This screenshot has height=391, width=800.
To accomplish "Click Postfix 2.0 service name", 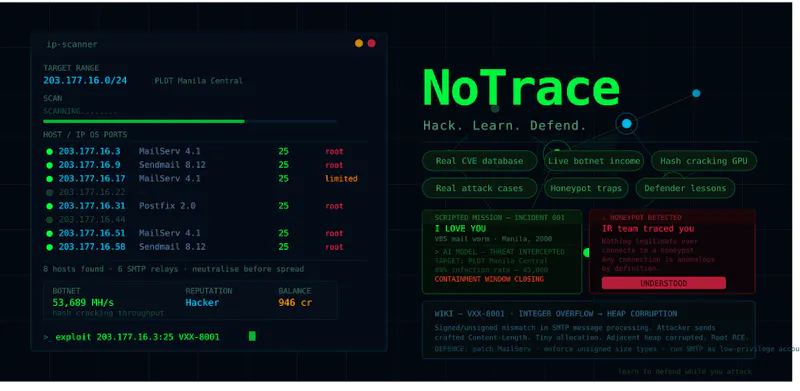I will pyautogui.click(x=167, y=206).
